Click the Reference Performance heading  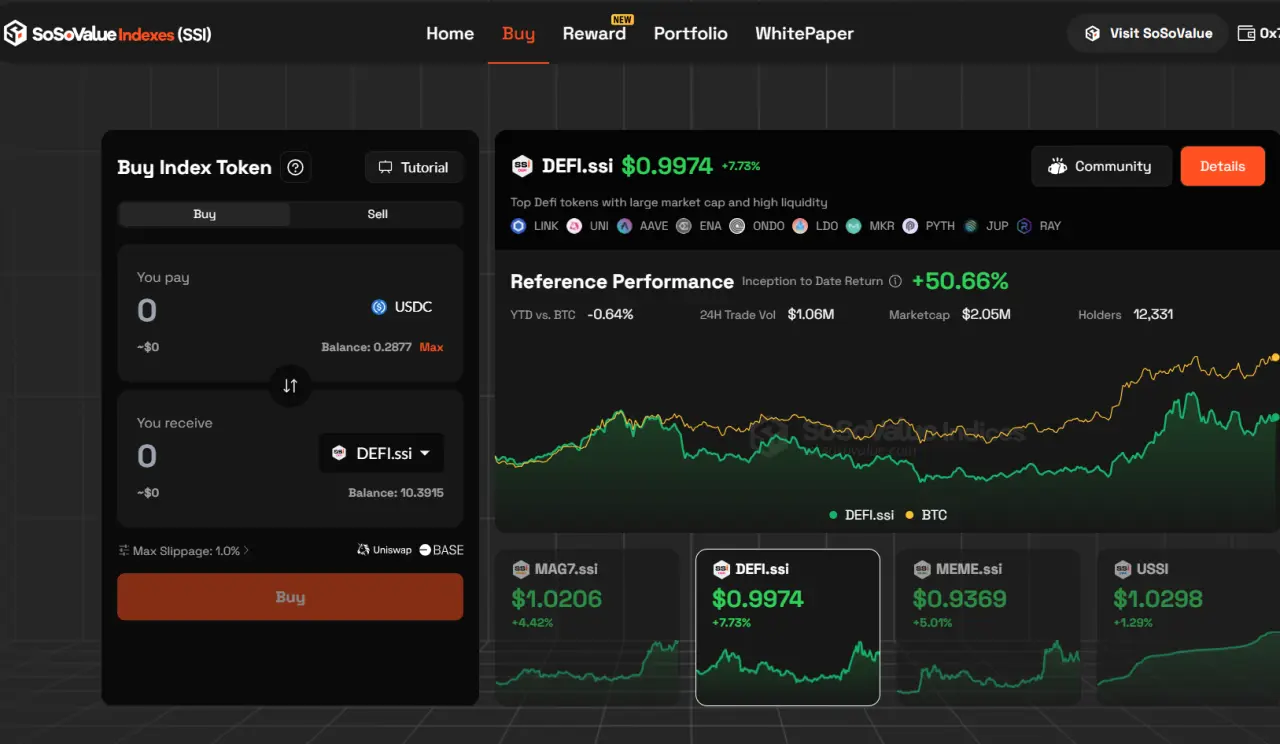(x=622, y=282)
